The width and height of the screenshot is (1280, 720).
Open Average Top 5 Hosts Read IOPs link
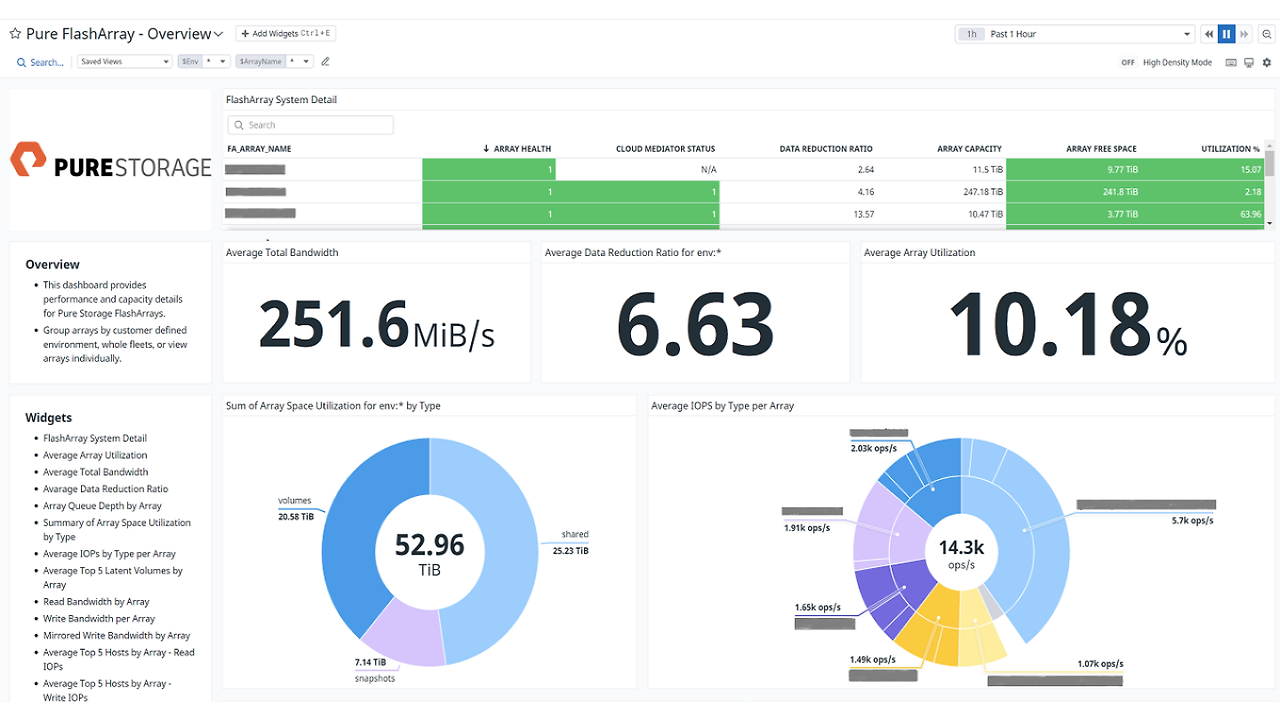(x=119, y=659)
